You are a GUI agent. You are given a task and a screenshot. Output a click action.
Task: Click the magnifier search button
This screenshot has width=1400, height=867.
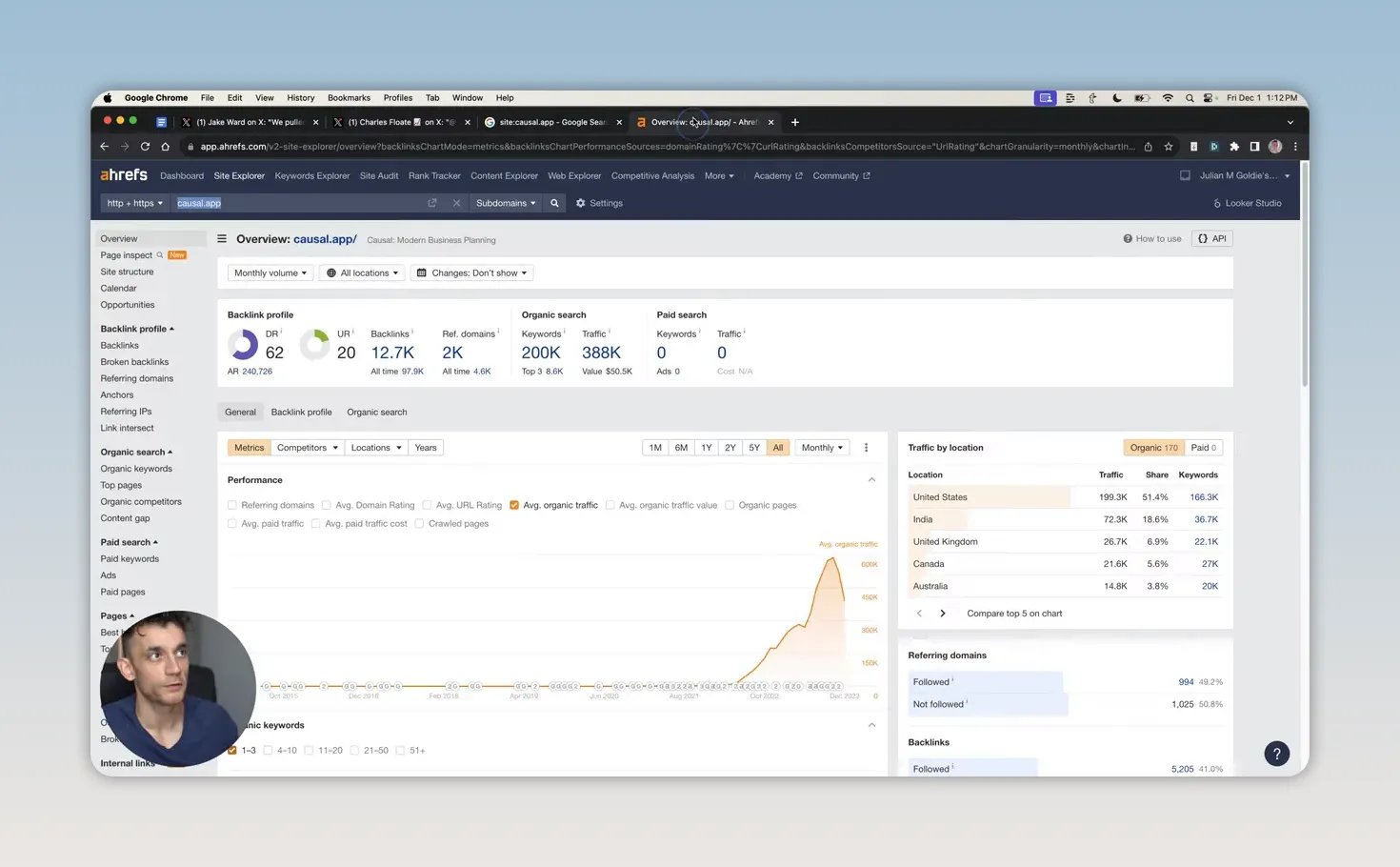[554, 203]
